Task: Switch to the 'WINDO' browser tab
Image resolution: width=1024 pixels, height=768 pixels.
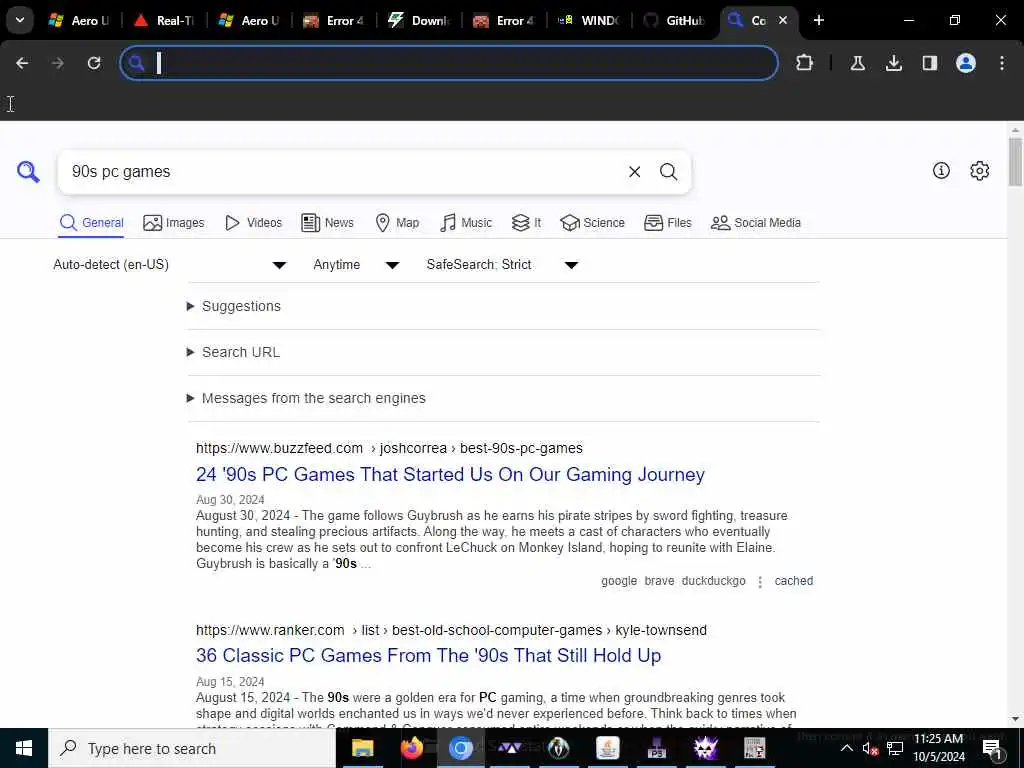Action: pos(588,20)
